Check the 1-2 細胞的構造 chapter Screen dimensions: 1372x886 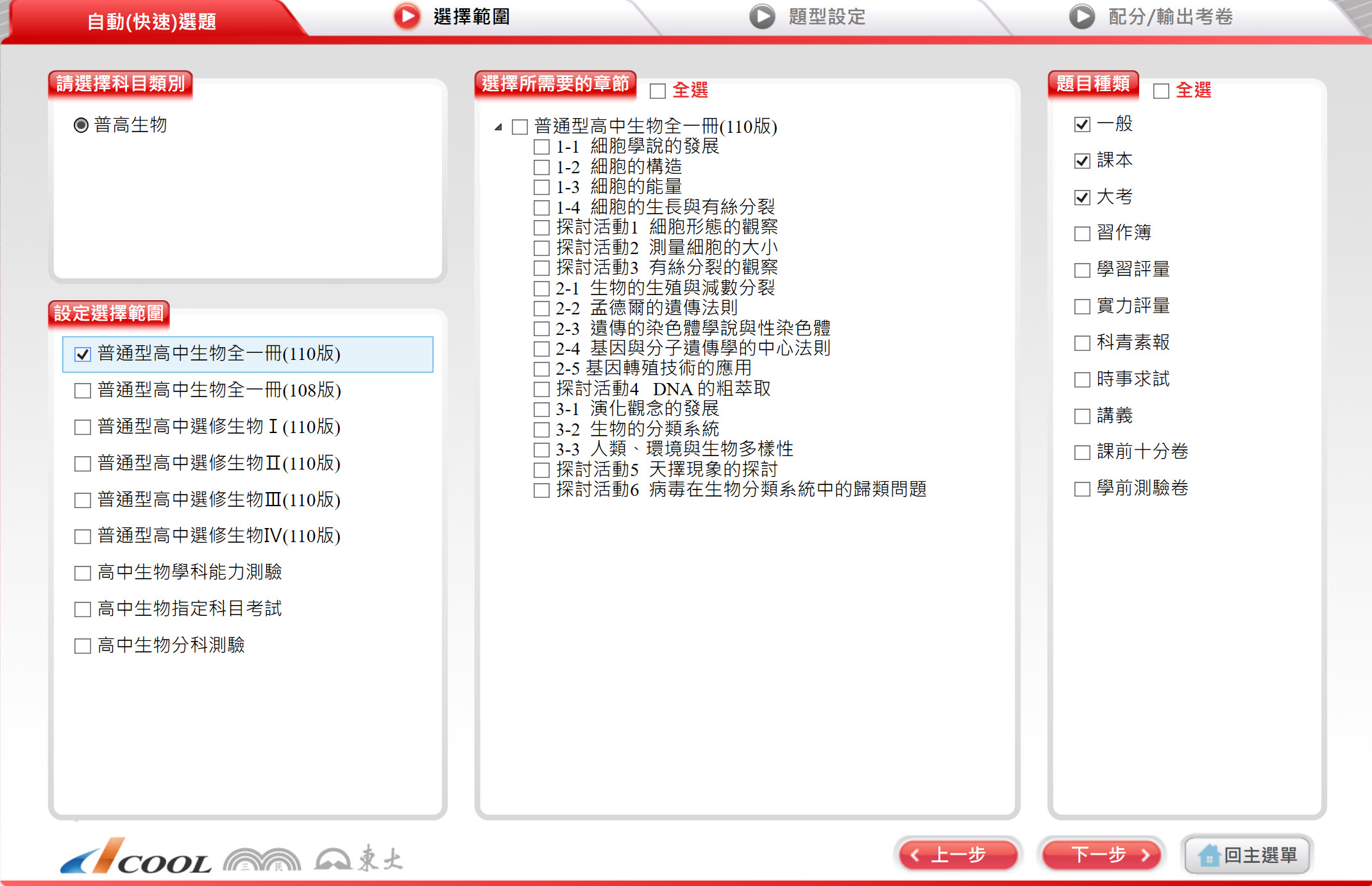pos(541,167)
